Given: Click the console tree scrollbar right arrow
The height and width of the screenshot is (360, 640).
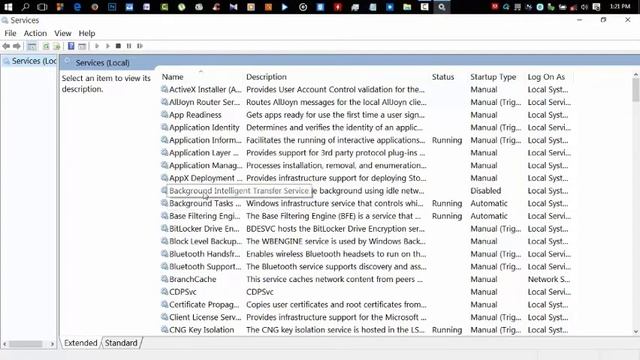Looking at the screenshot, I should tap(52, 344).
